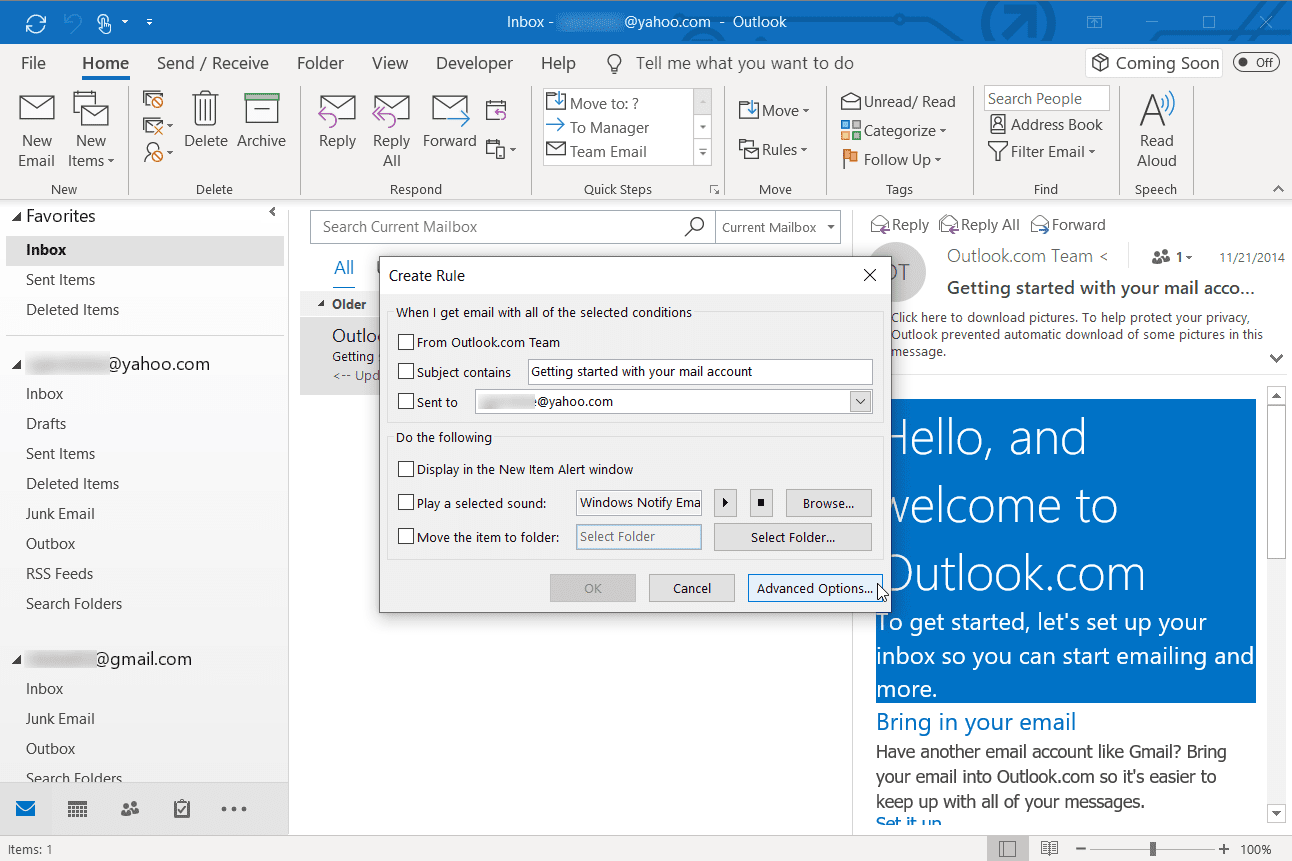Check the Subject contains checkbox

(x=405, y=372)
